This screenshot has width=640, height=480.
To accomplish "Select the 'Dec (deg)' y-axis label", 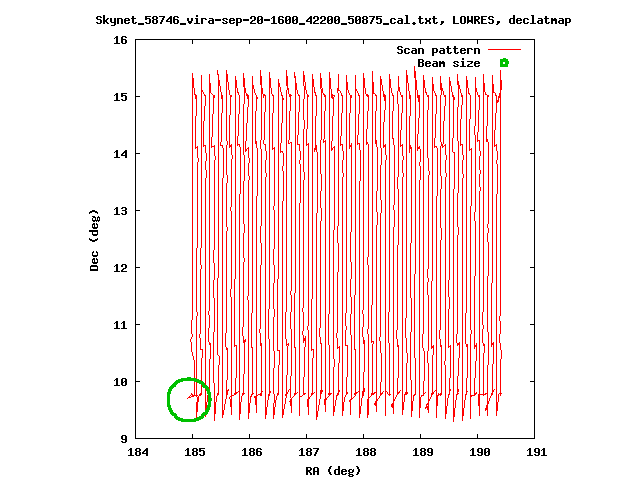I will click(x=94, y=240).
